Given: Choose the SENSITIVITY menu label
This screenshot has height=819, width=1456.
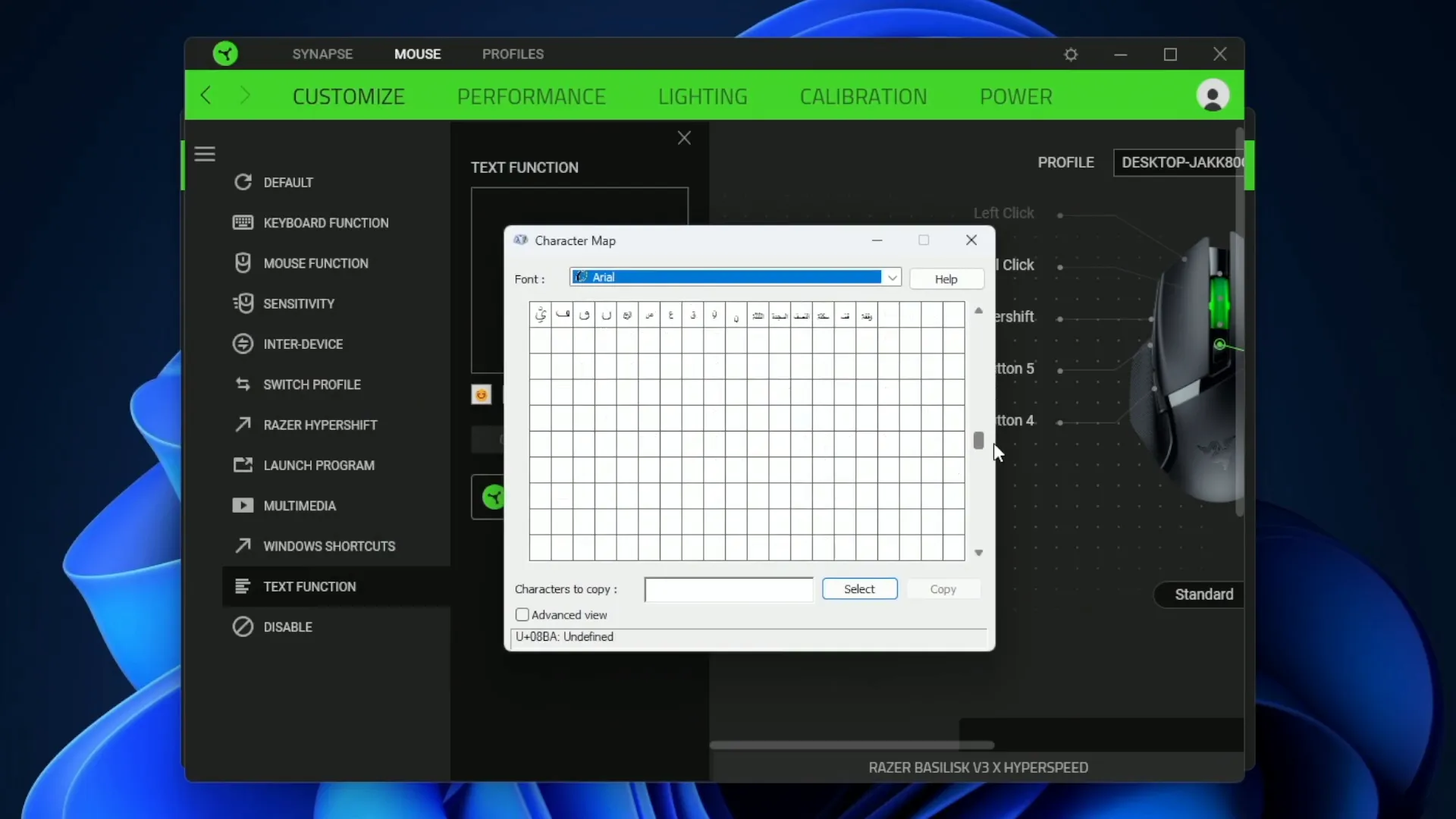Looking at the screenshot, I should (299, 303).
